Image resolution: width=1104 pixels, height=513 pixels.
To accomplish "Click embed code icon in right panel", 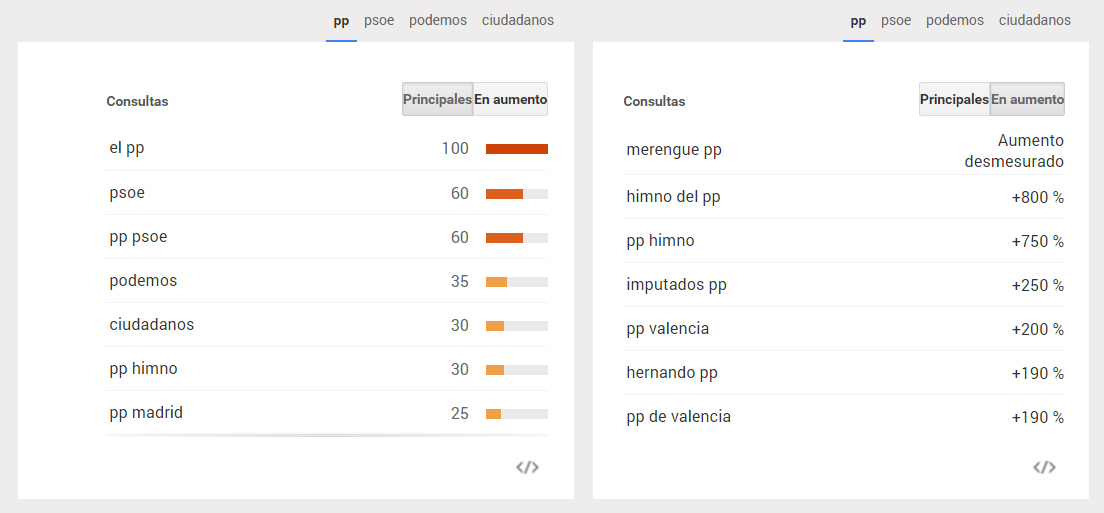I will 1044,467.
